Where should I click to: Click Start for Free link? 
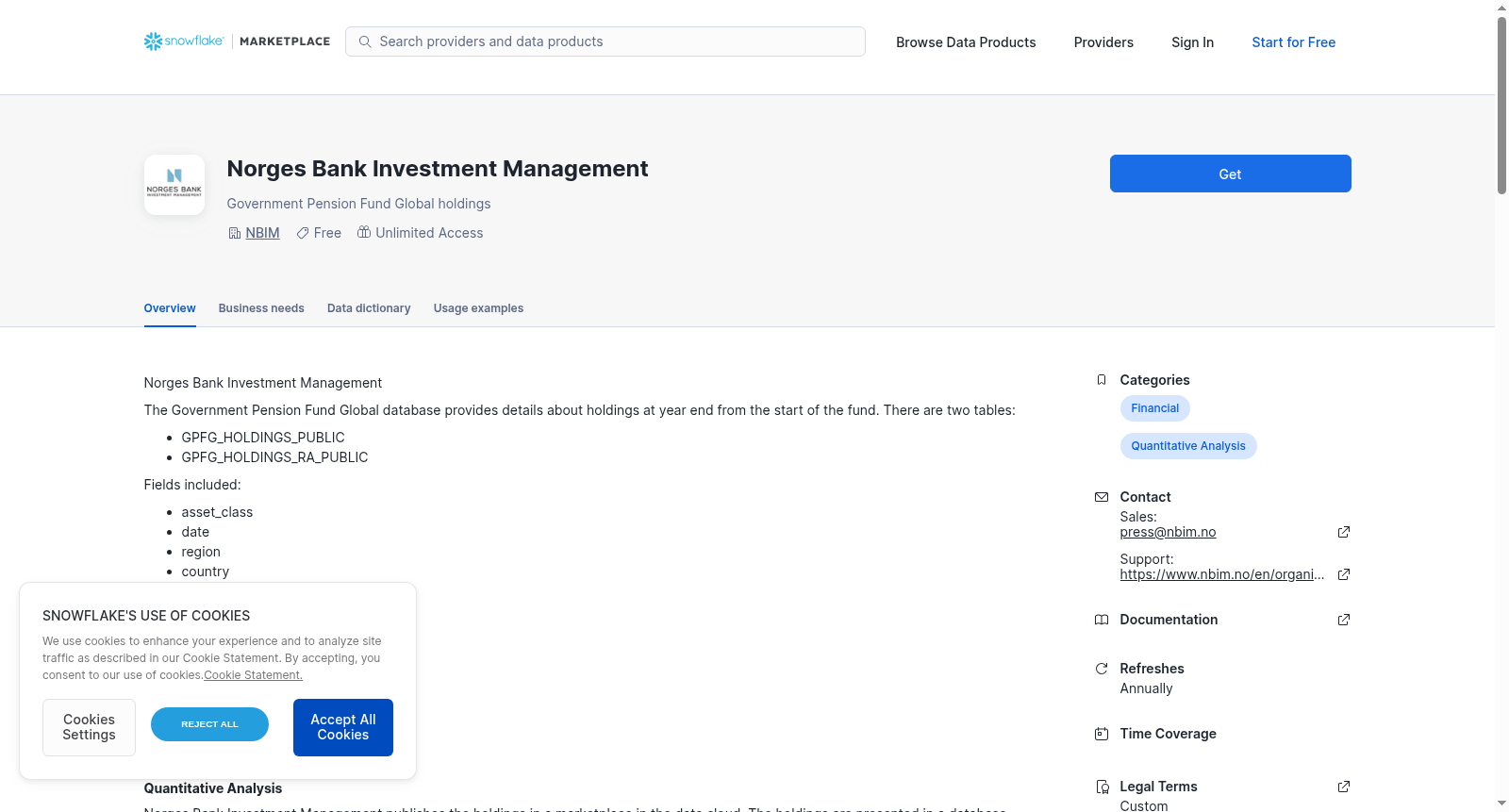click(x=1293, y=42)
